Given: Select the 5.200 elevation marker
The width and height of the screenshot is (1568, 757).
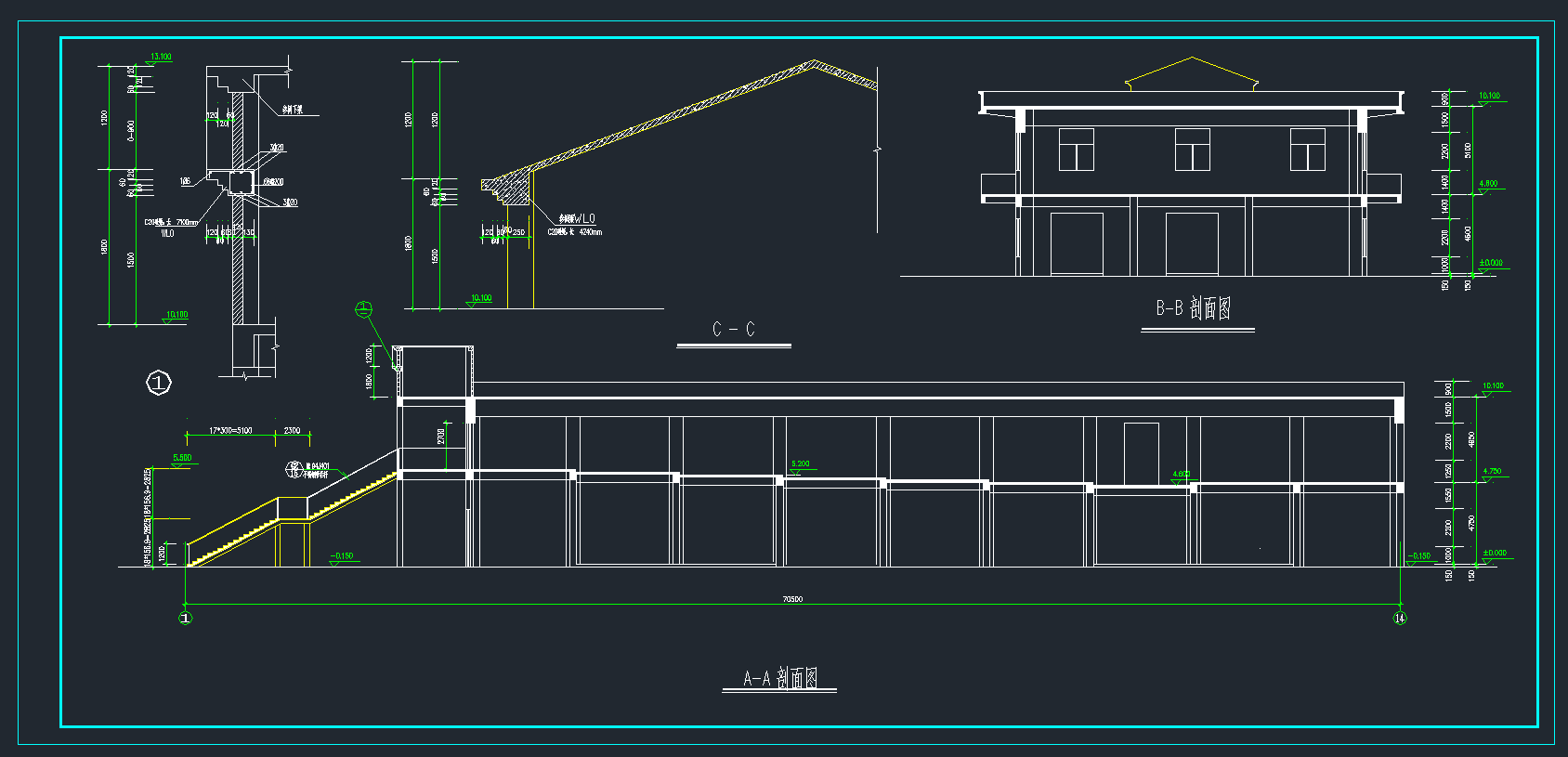Looking at the screenshot, I should click(x=800, y=464).
